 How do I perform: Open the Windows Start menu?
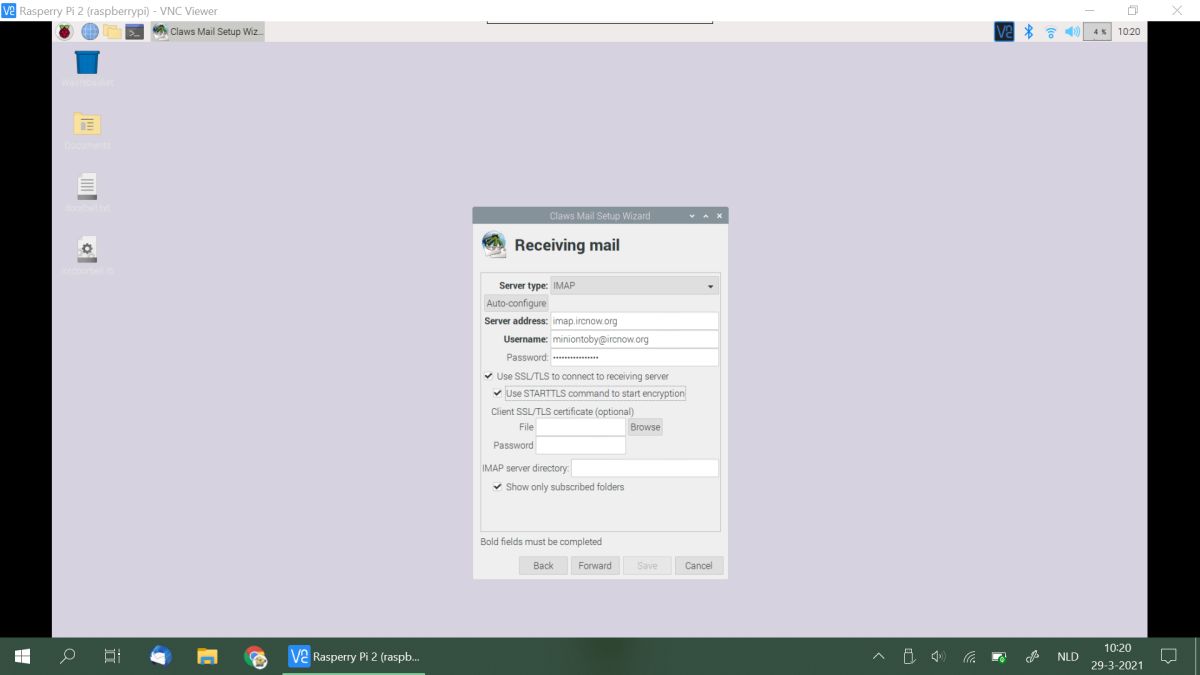pyautogui.click(x=22, y=657)
